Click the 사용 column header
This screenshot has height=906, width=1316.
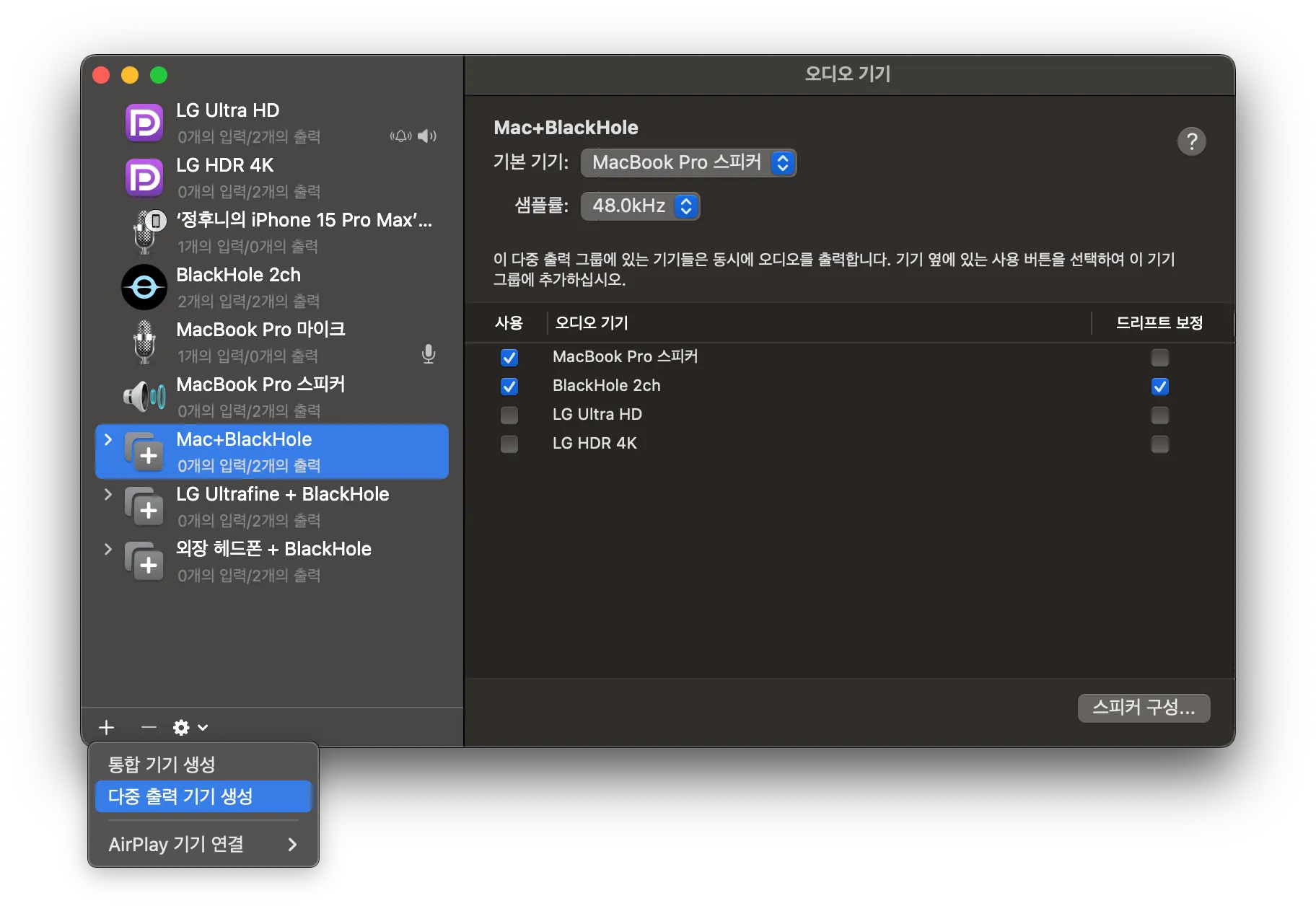coord(509,322)
